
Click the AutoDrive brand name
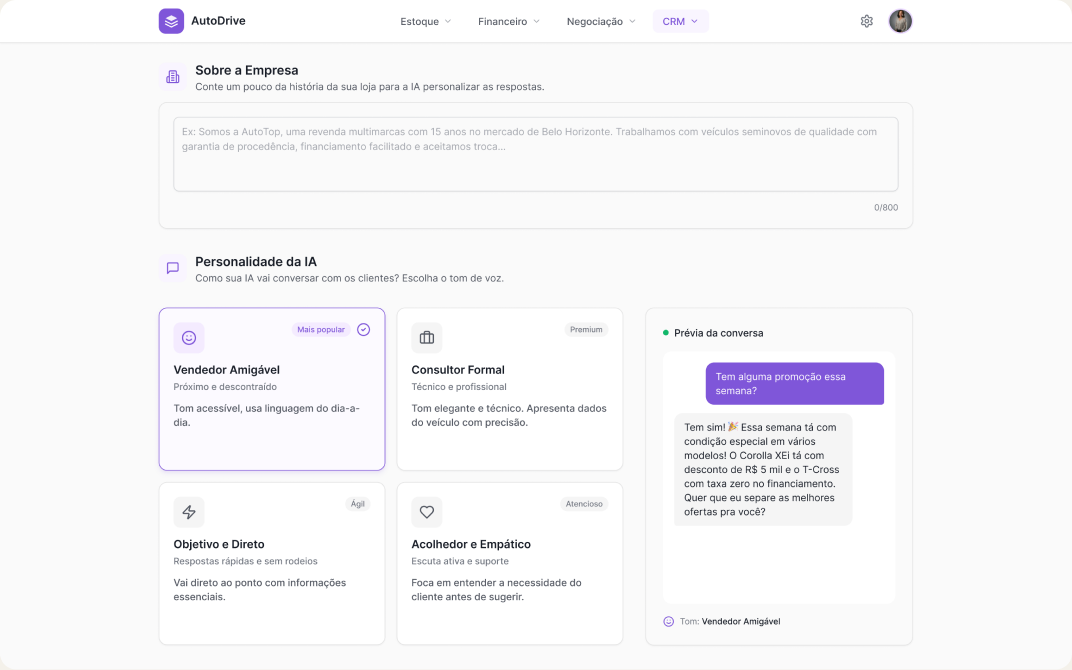coord(218,21)
